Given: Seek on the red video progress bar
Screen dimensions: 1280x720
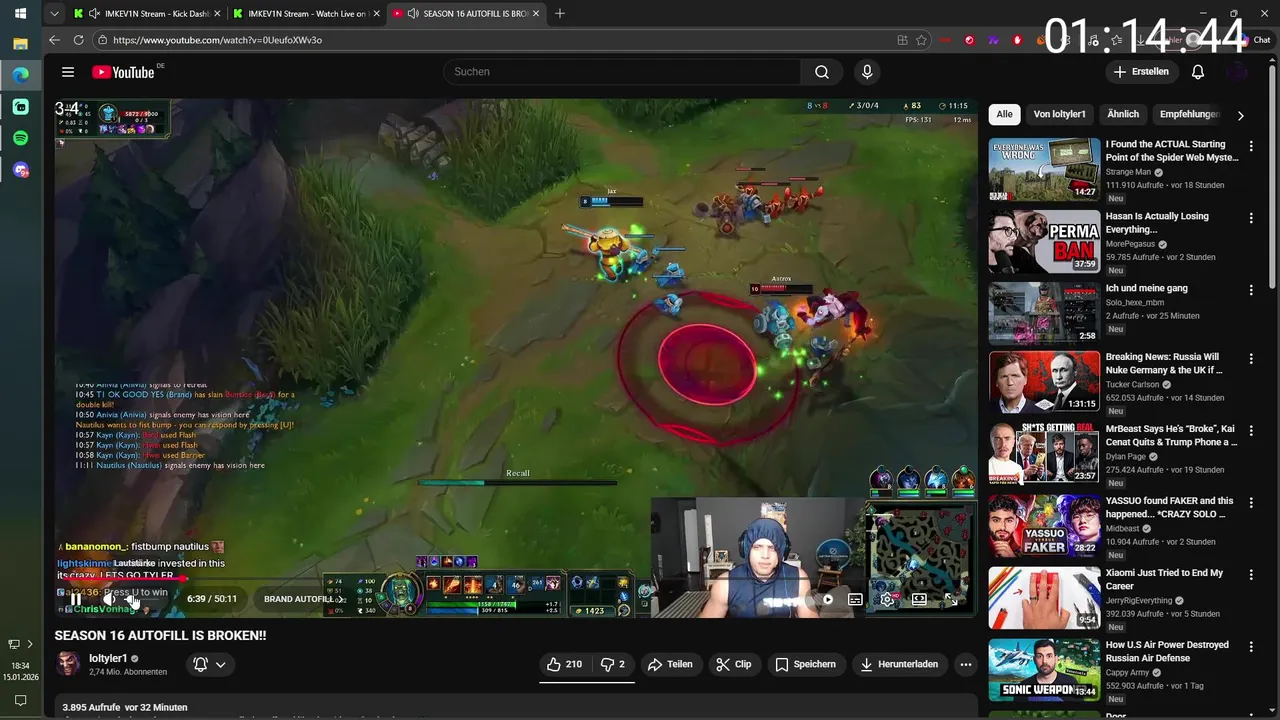Looking at the screenshot, I should 515,578.
